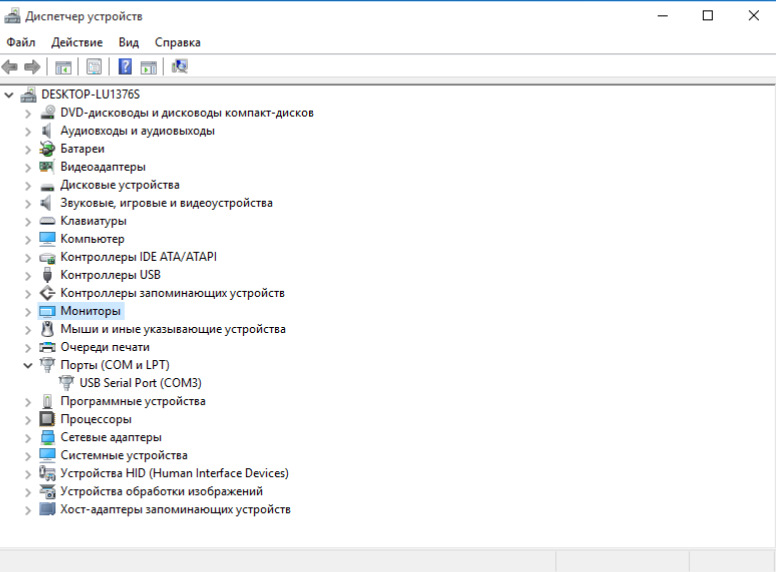Select Аудиовходы и аудиовыходы row text
This screenshot has width=776, height=572.
(138, 131)
